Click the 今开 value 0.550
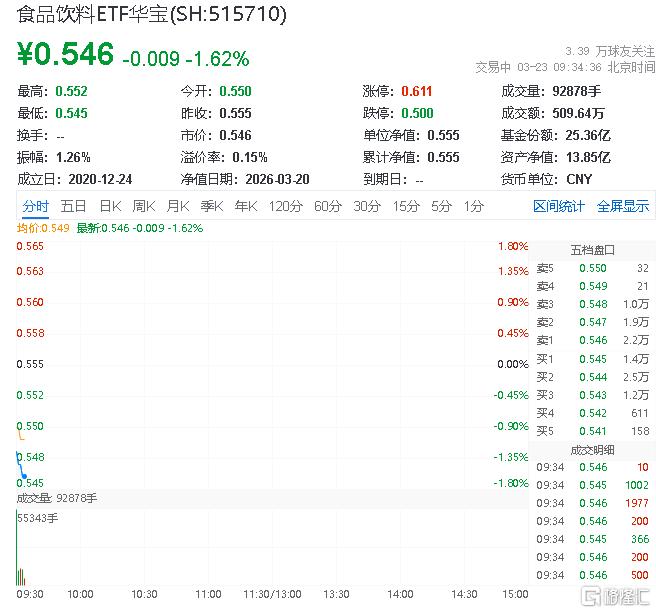The height and width of the screenshot is (613, 656). pyautogui.click(x=236, y=91)
